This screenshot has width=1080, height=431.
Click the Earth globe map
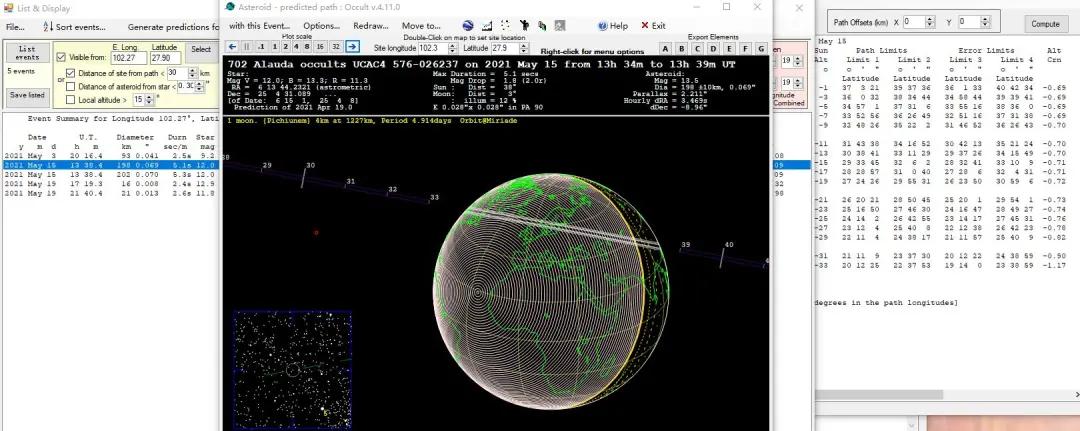[551, 289]
